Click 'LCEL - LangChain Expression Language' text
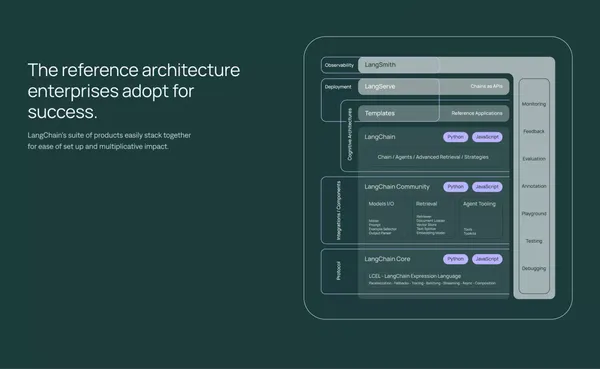Viewport: 600px width, 369px height. pos(415,276)
